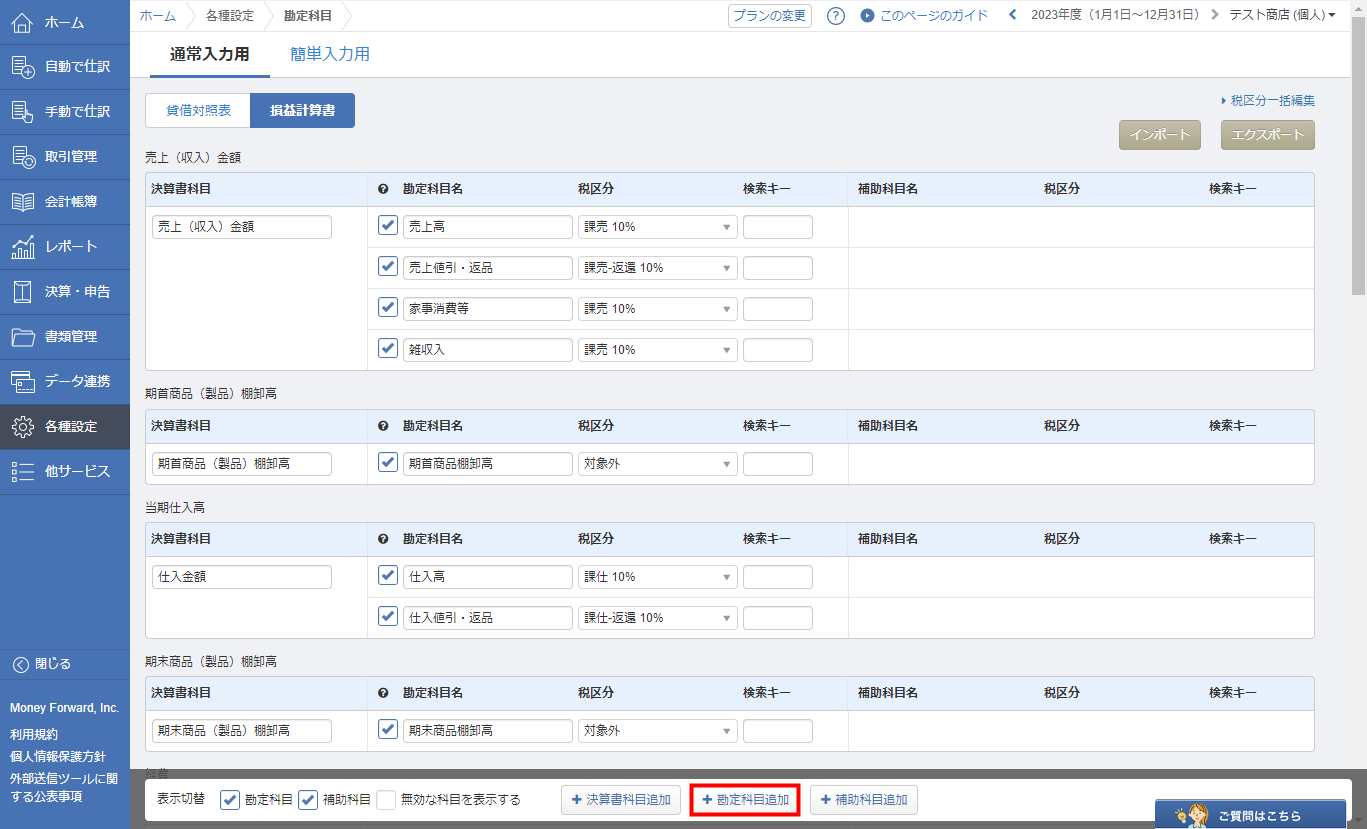The image size is (1367, 829).
Task: Open the 会計帳簿 book icon
Action: point(23,202)
